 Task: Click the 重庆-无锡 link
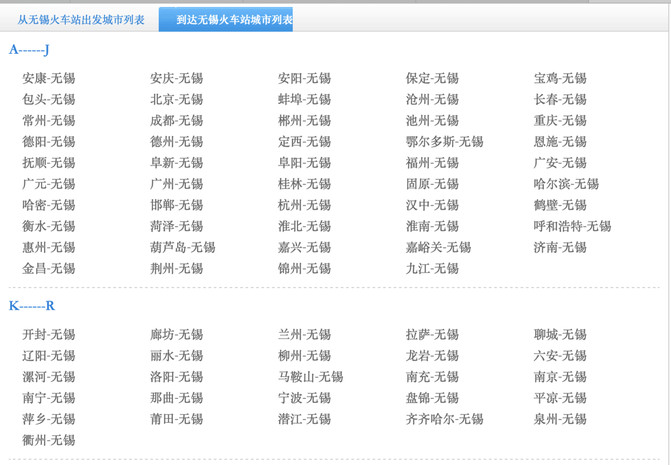[560, 121]
